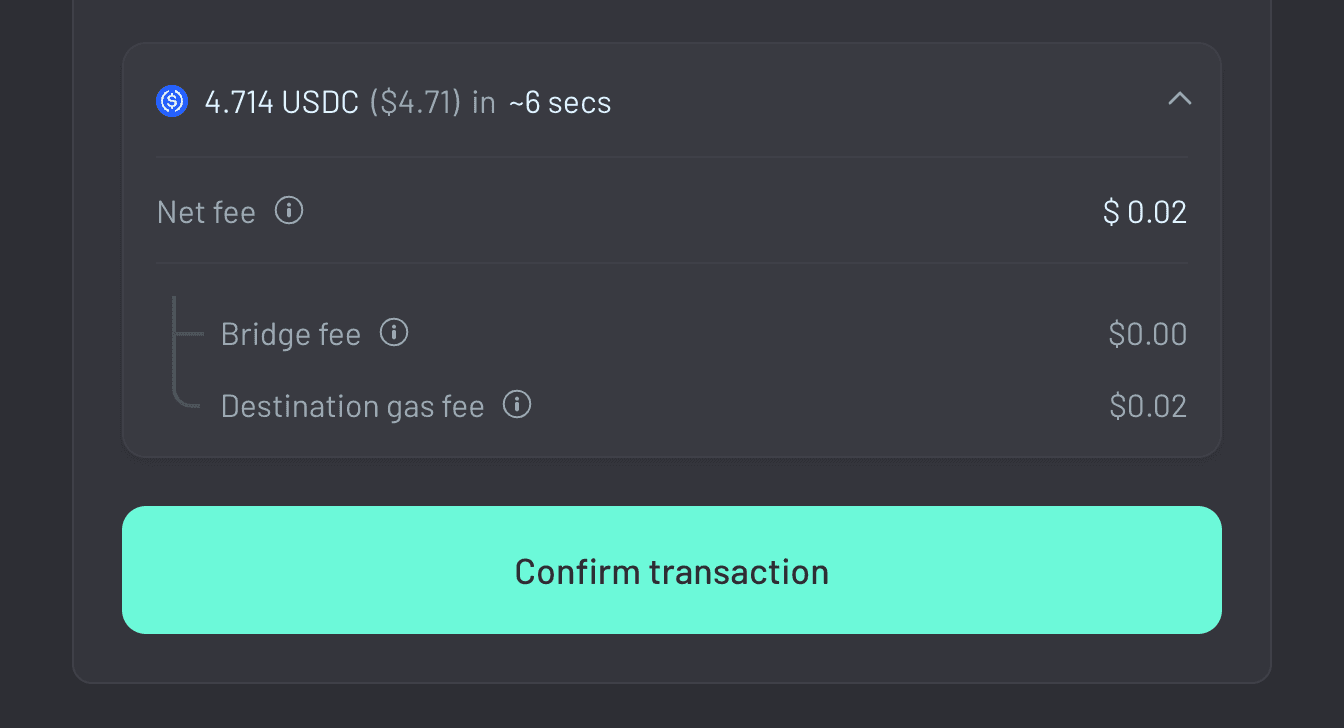
Task: Select the 4.714 USDC amount text
Action: click(283, 101)
